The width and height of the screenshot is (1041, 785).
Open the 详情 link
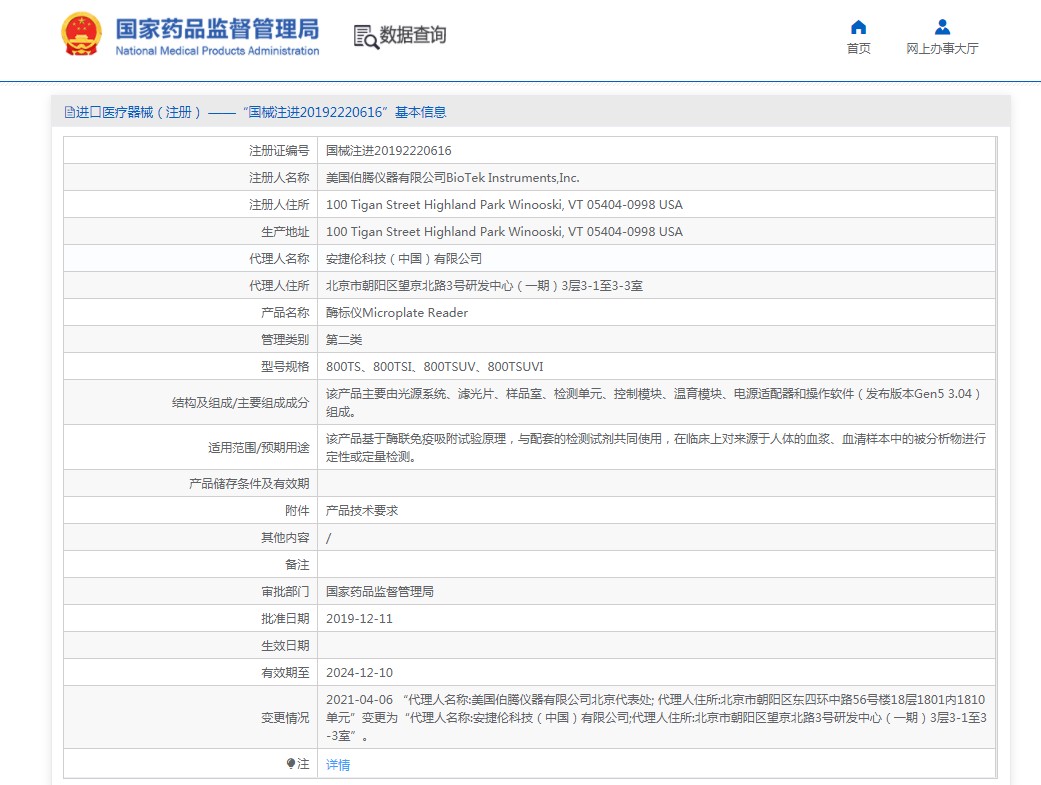point(338,765)
